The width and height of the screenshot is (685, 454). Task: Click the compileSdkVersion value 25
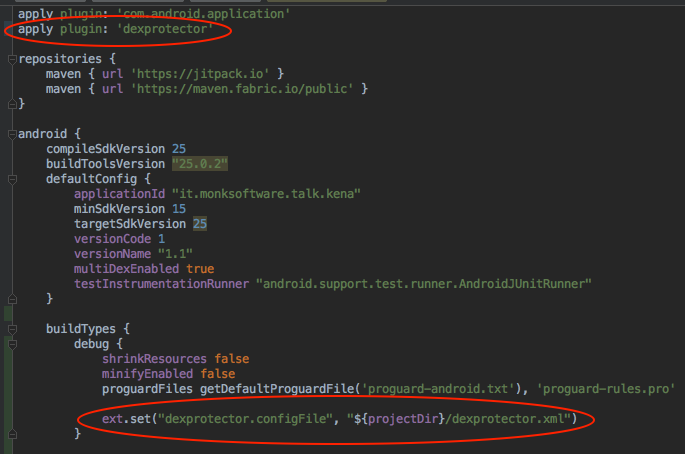tap(178, 148)
